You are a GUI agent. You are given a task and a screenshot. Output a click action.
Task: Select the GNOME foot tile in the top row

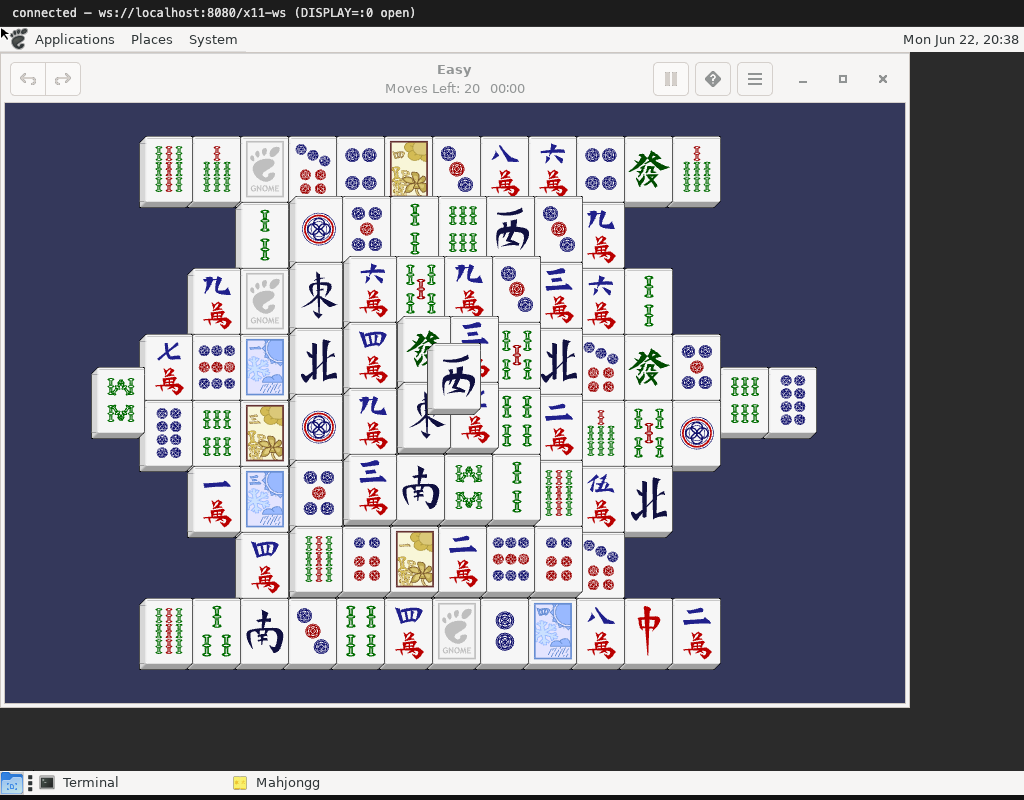[264, 169]
